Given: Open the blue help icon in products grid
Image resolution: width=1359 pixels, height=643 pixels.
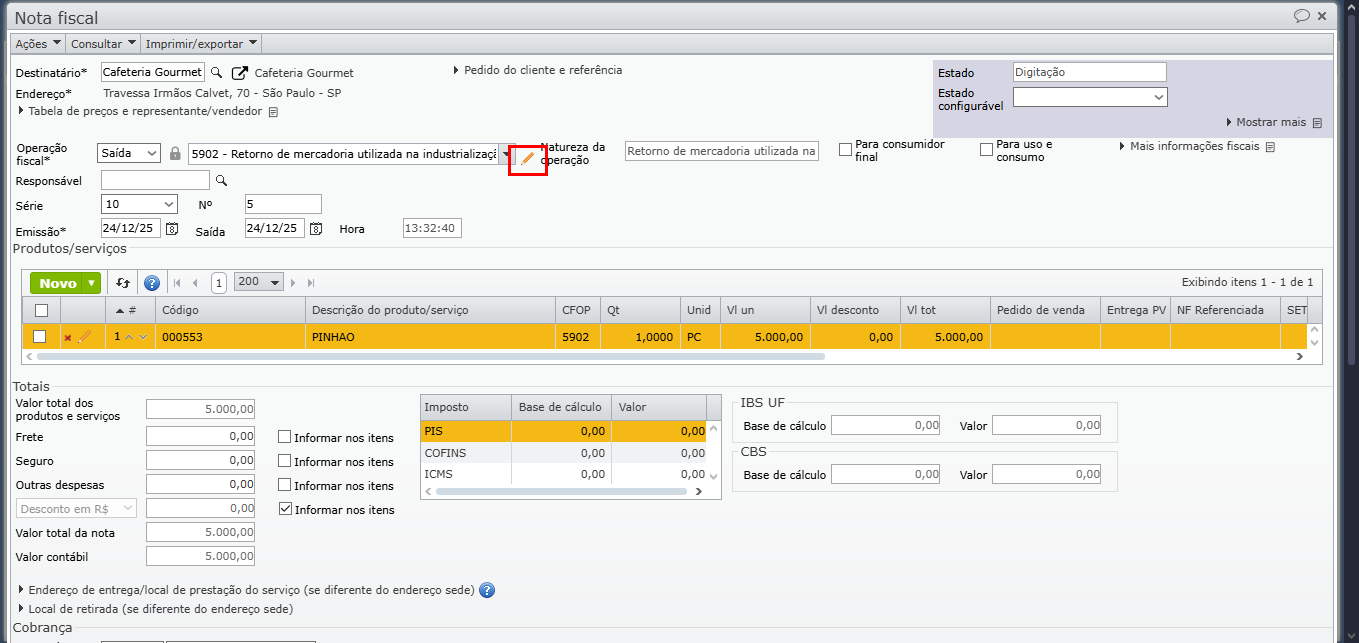Looking at the screenshot, I should (152, 283).
